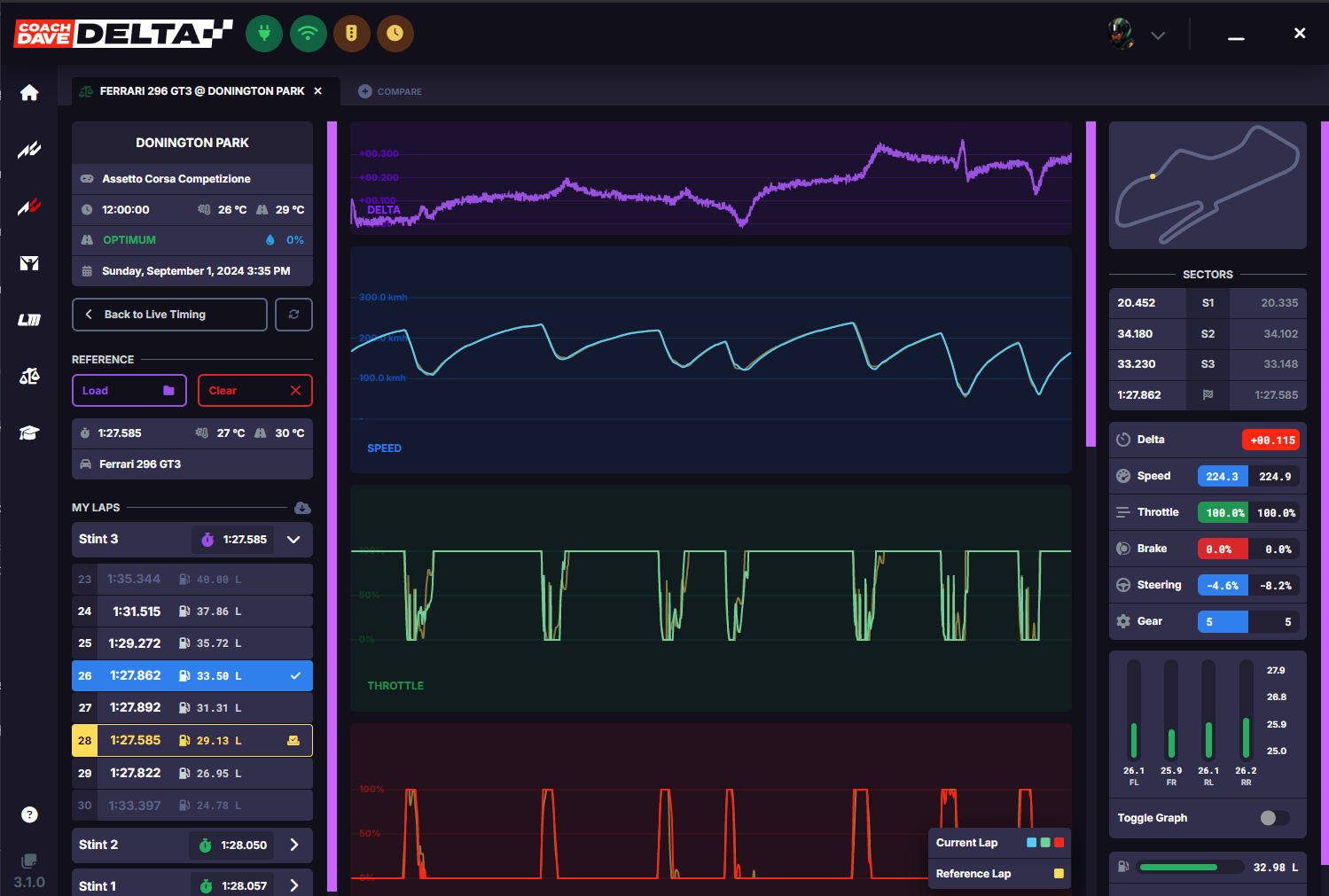Open the balance scales setups sidebar icon

(x=29, y=377)
